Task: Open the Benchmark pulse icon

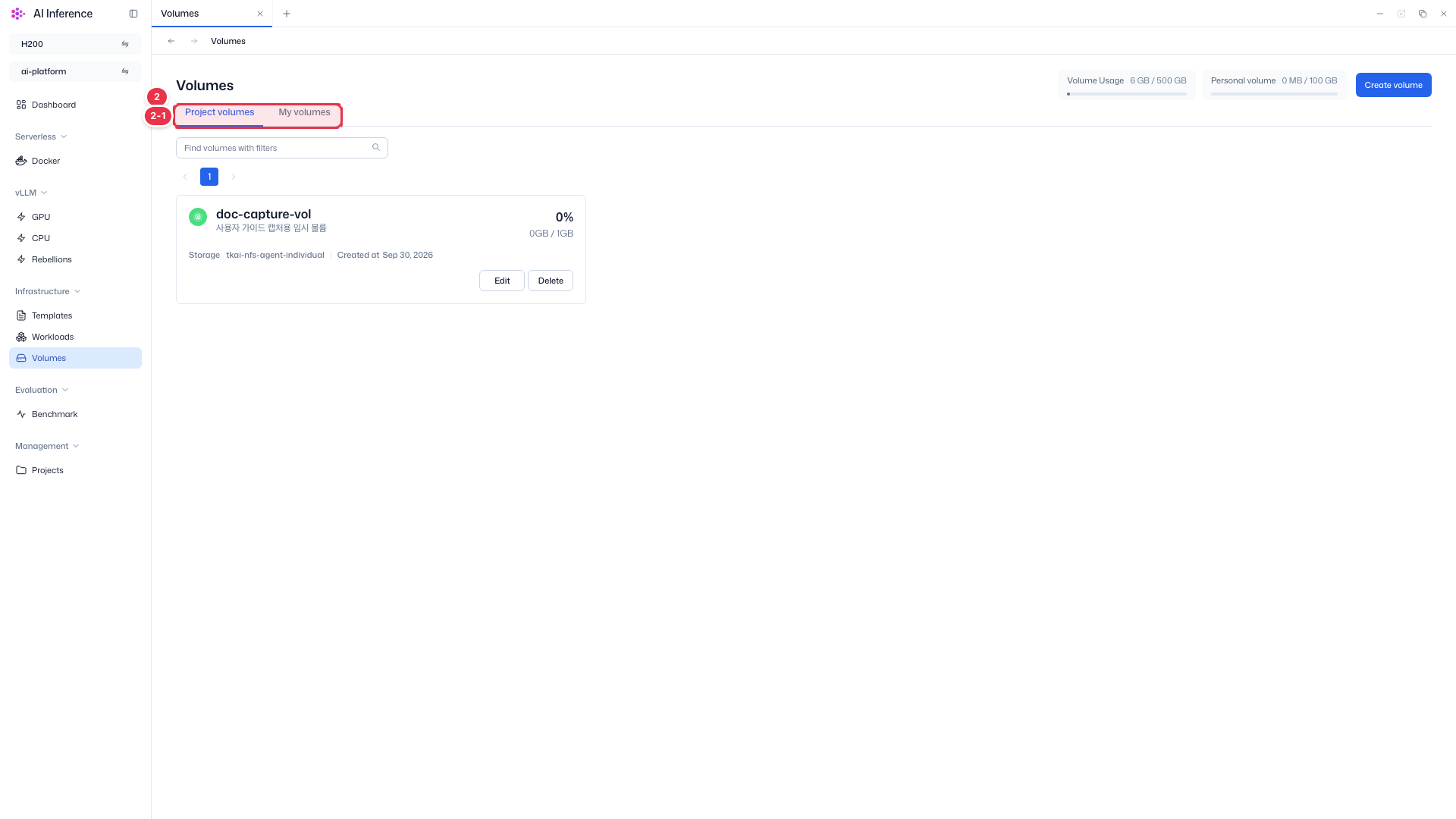Action: (21, 414)
